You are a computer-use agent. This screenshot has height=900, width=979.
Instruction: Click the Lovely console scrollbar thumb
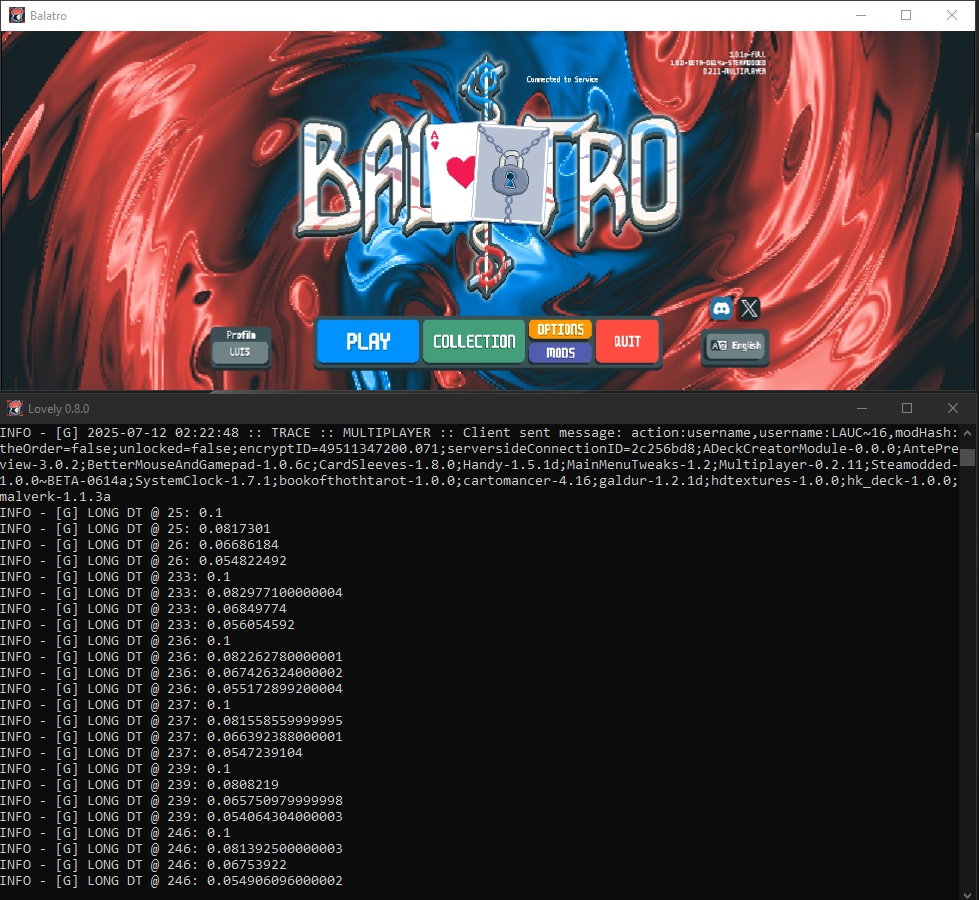tap(968, 457)
